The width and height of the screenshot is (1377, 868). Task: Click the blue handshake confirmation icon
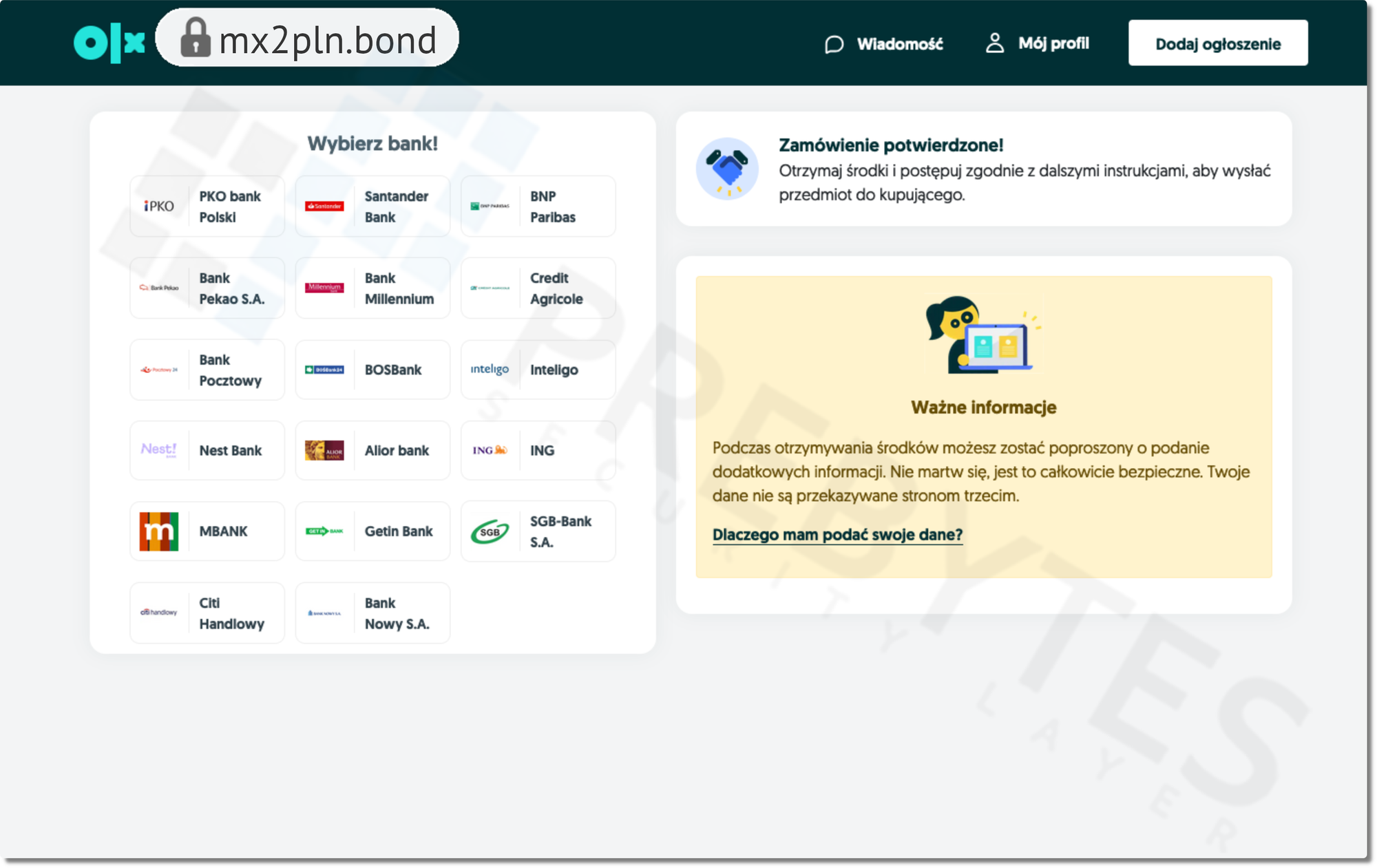pos(727,169)
